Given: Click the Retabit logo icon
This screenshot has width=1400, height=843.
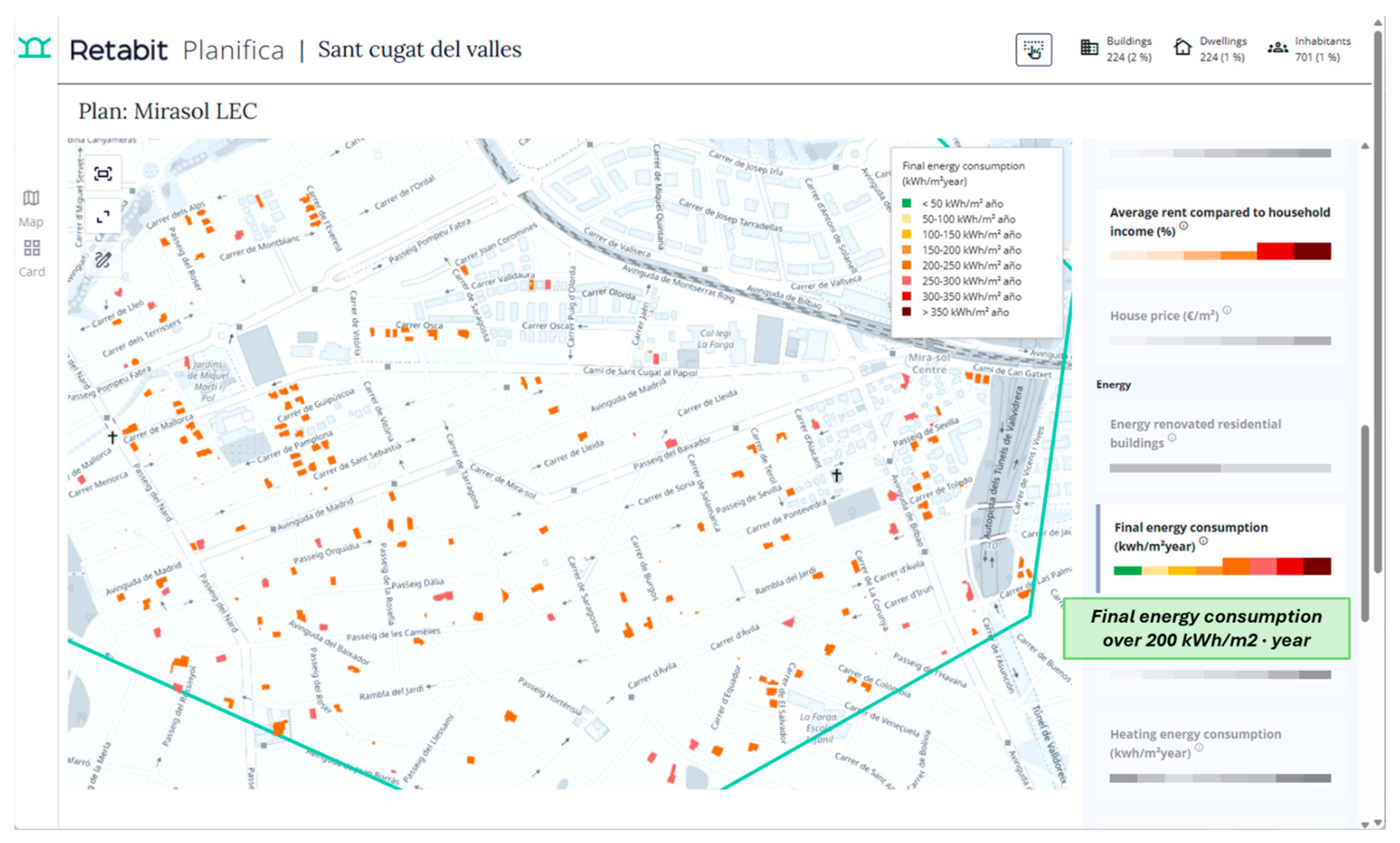Looking at the screenshot, I should click(34, 48).
